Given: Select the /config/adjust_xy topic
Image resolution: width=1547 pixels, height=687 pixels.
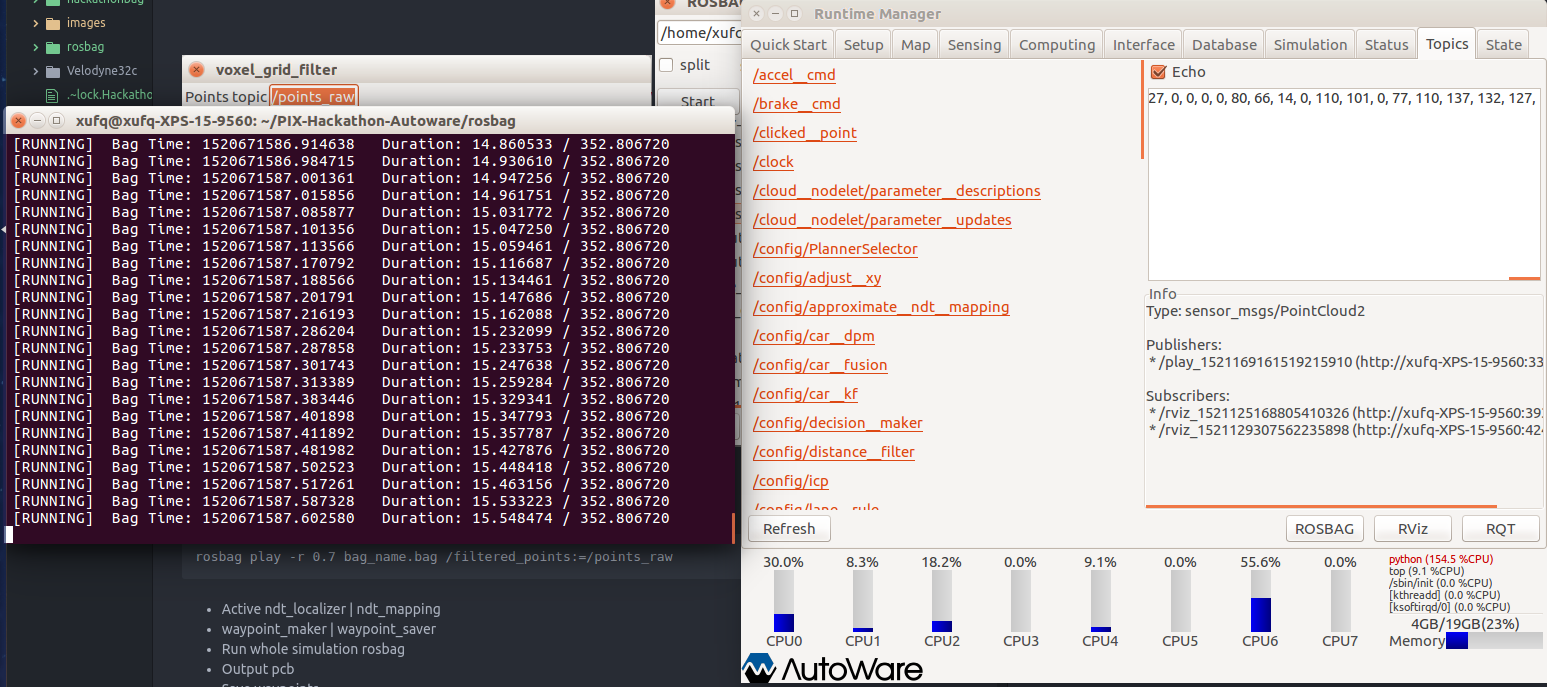Looking at the screenshot, I should click(x=817, y=278).
